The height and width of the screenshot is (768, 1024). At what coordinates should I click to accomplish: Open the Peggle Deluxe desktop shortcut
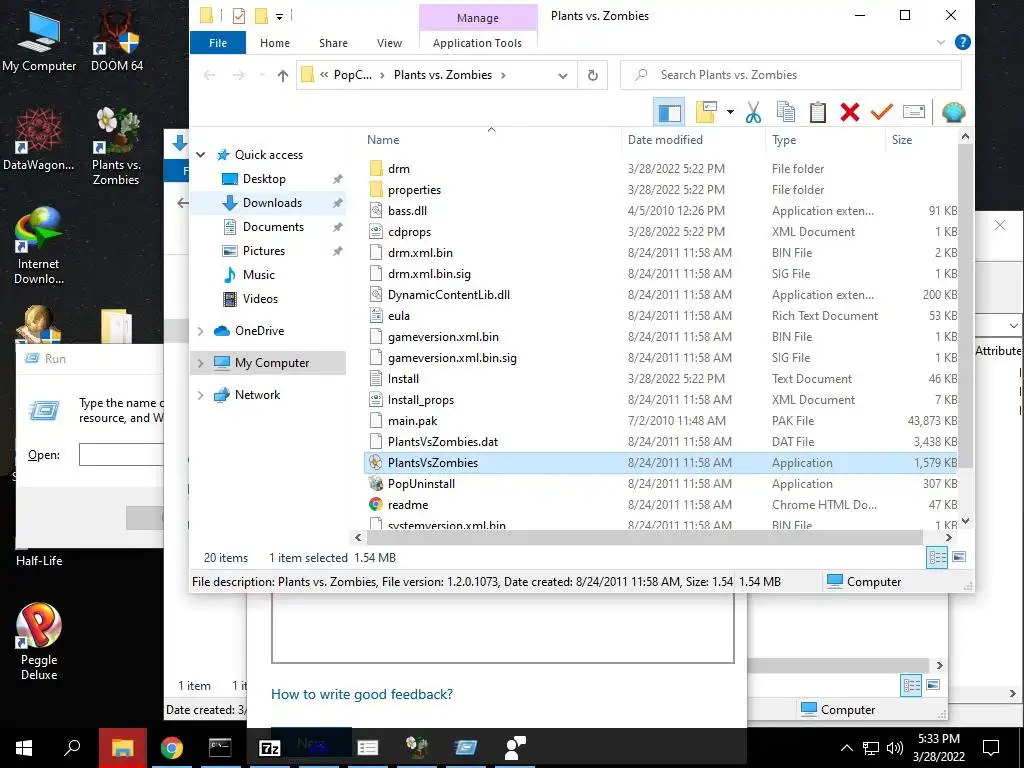coord(39,642)
